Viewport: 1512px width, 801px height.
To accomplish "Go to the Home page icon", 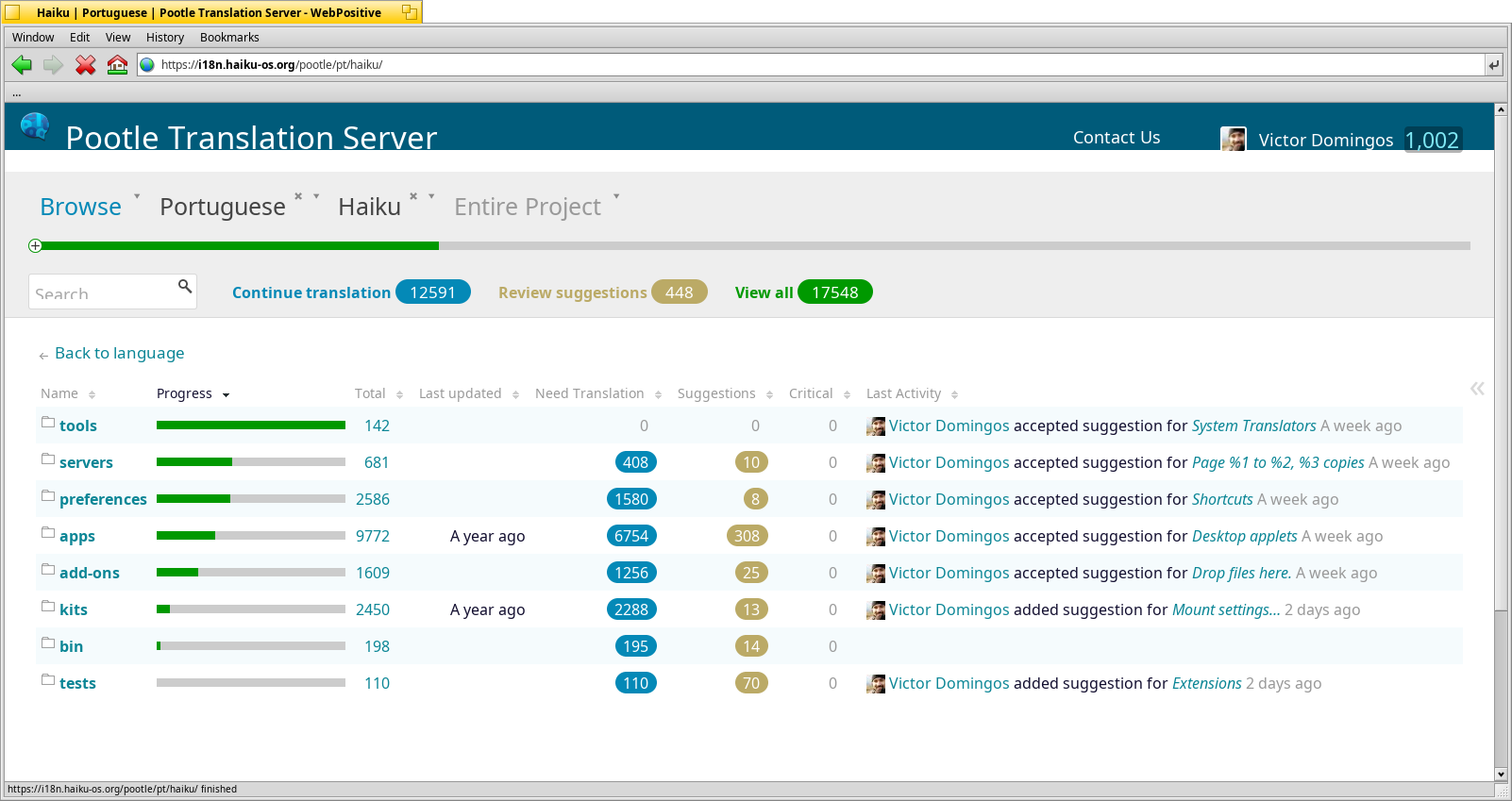I will tap(117, 65).
